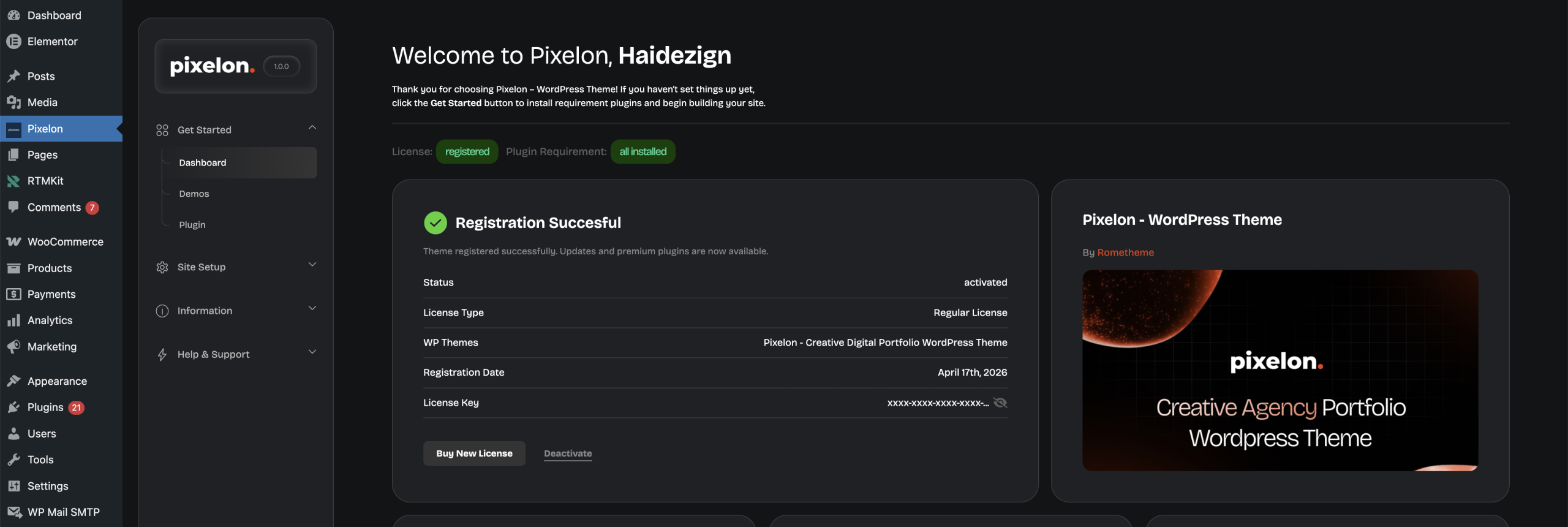Click the WooCommerce icon in admin menu

tap(13, 242)
